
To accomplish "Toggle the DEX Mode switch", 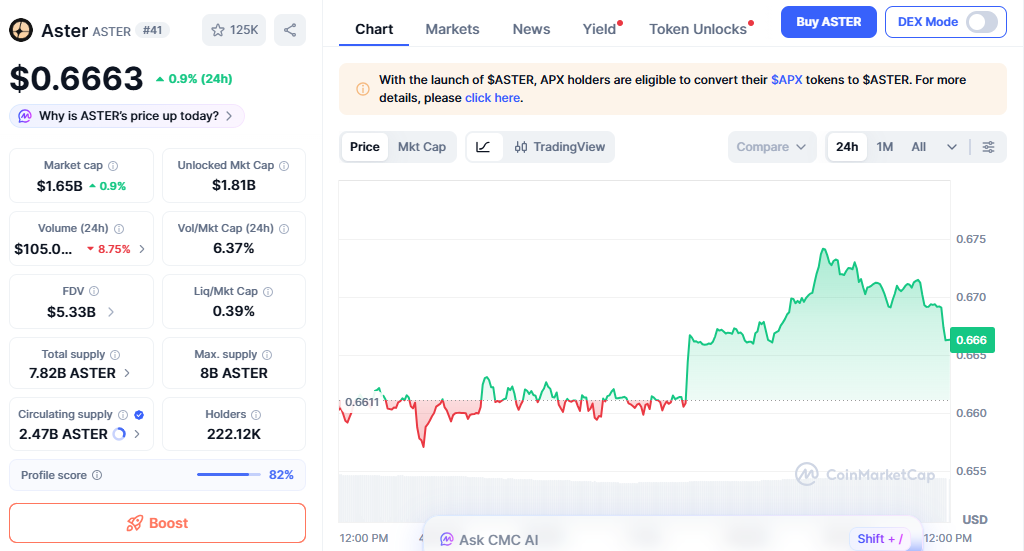I will (983, 22).
